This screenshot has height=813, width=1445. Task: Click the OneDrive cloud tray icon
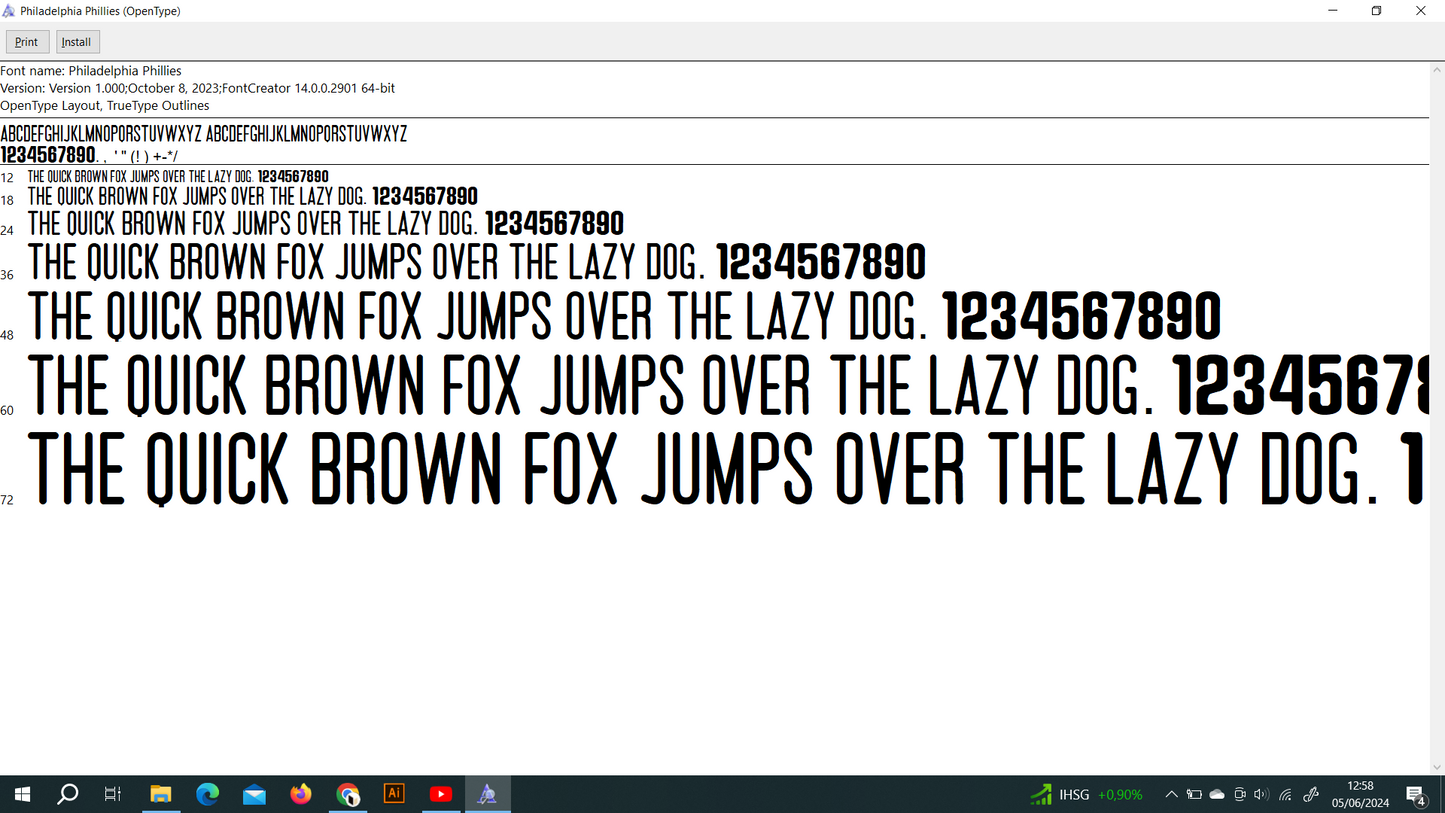[x=1217, y=794]
